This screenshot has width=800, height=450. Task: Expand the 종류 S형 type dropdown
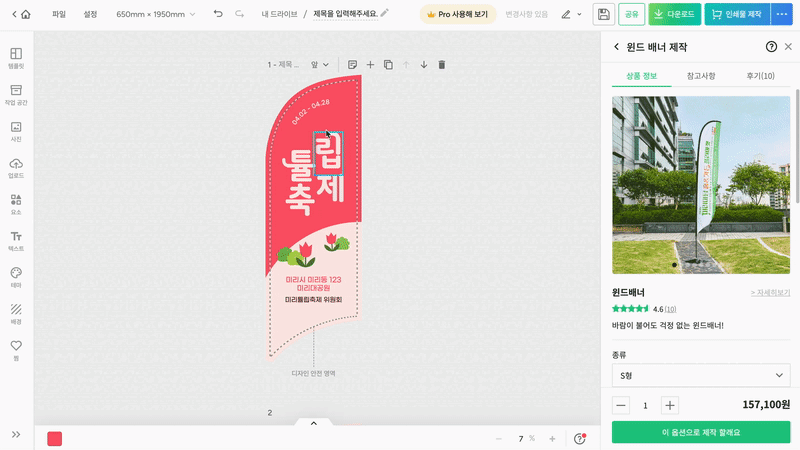coord(700,375)
